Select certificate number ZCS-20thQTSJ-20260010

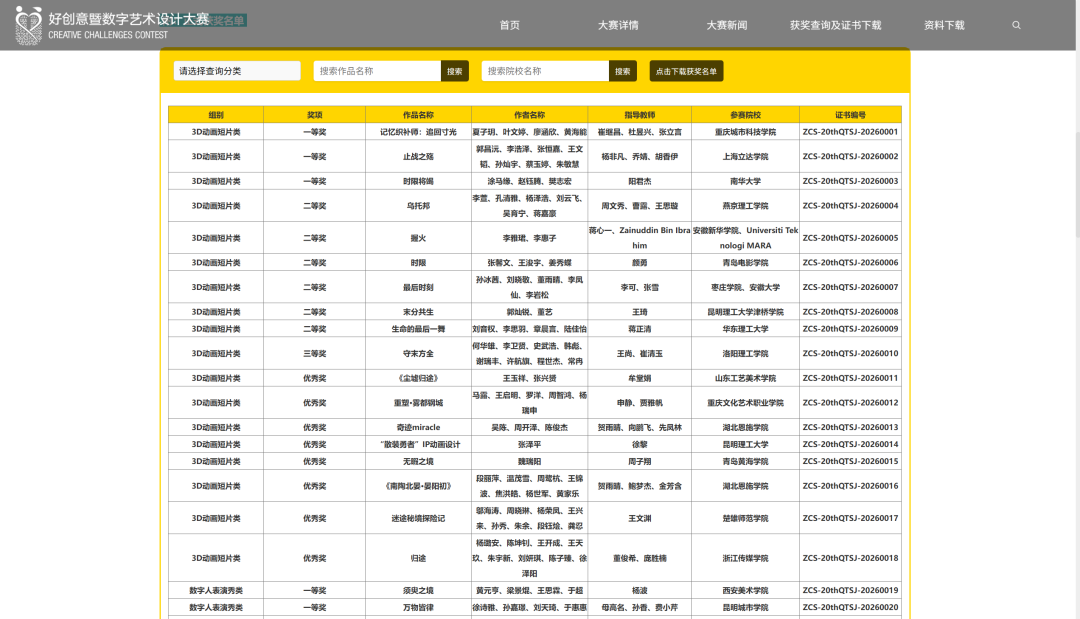click(851, 353)
